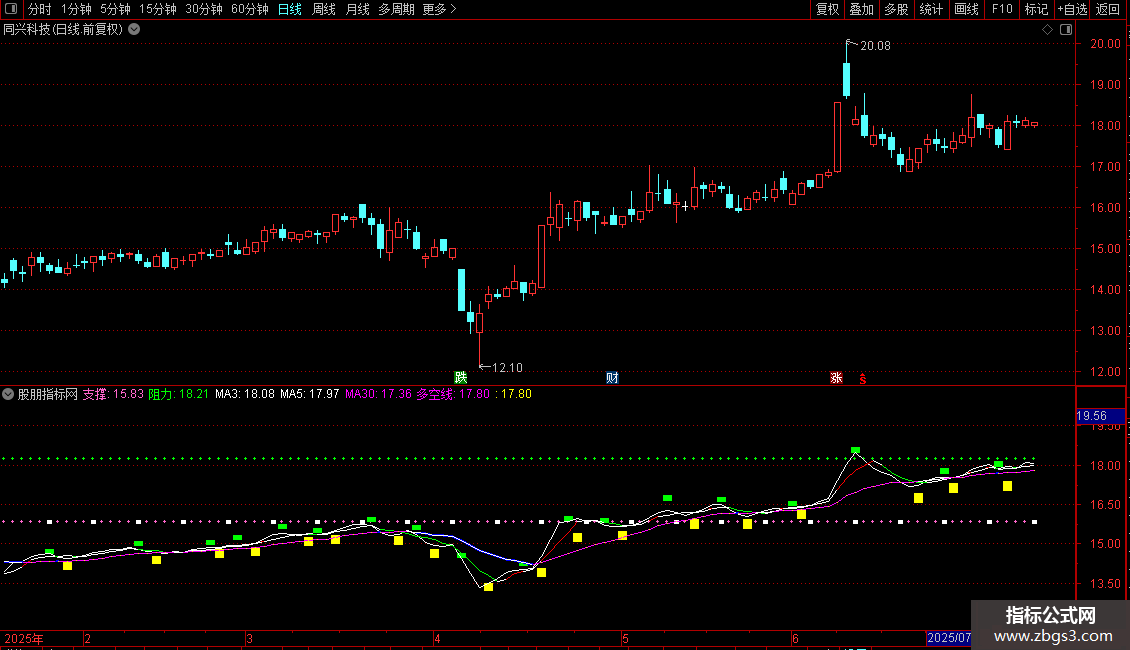Expand the 股朋指标网 indicator menu icon

pyautogui.click(x=8, y=394)
